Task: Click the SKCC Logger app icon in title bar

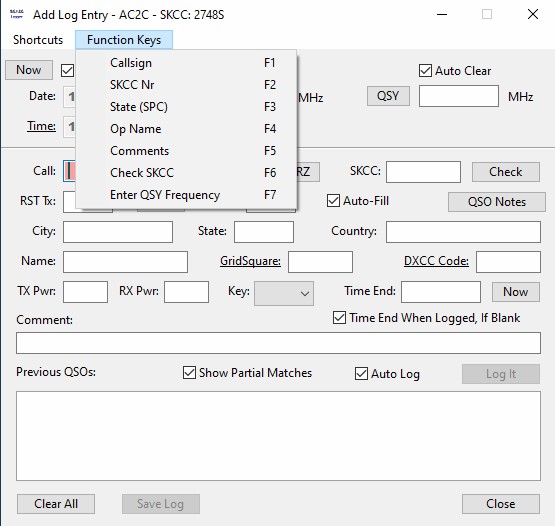Action: (x=16, y=14)
